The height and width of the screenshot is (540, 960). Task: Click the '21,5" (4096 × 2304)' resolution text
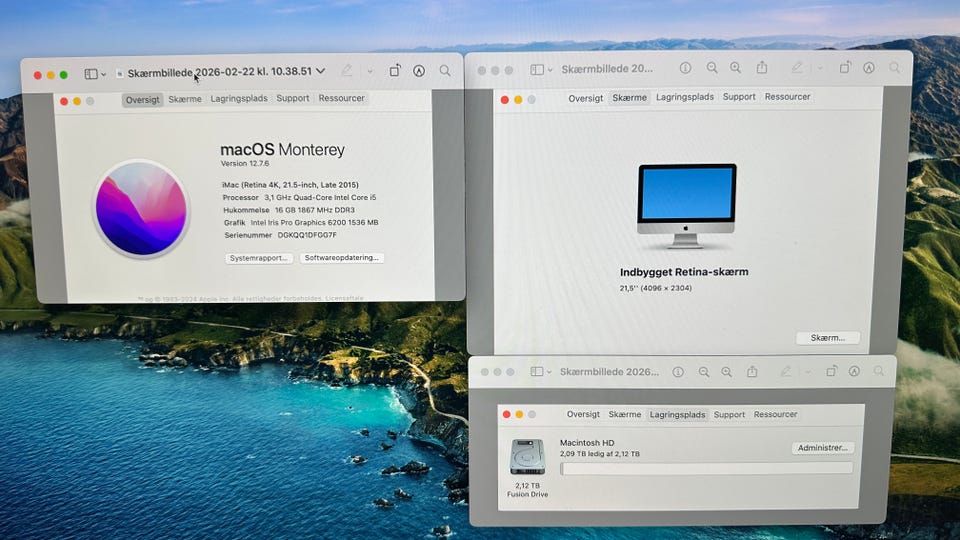pos(656,288)
